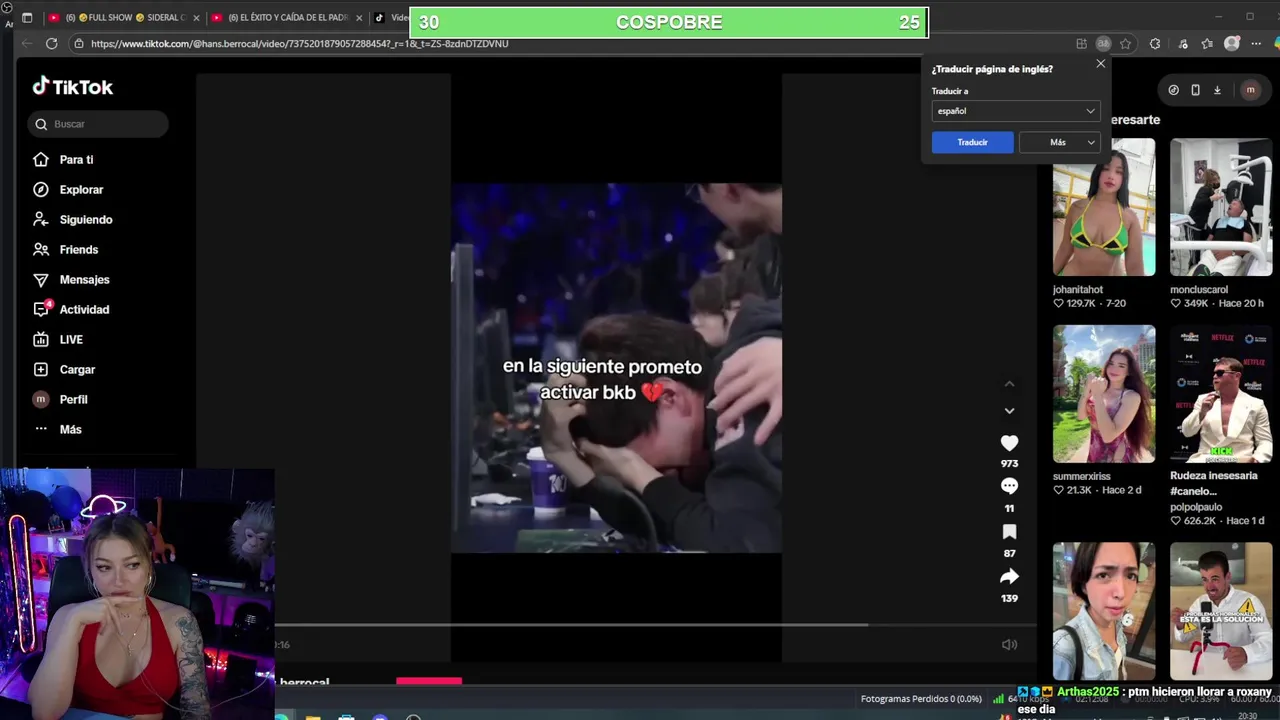Close the EL ÉXITO Y CAÍDA tab
The image size is (1280, 720).
(x=358, y=18)
